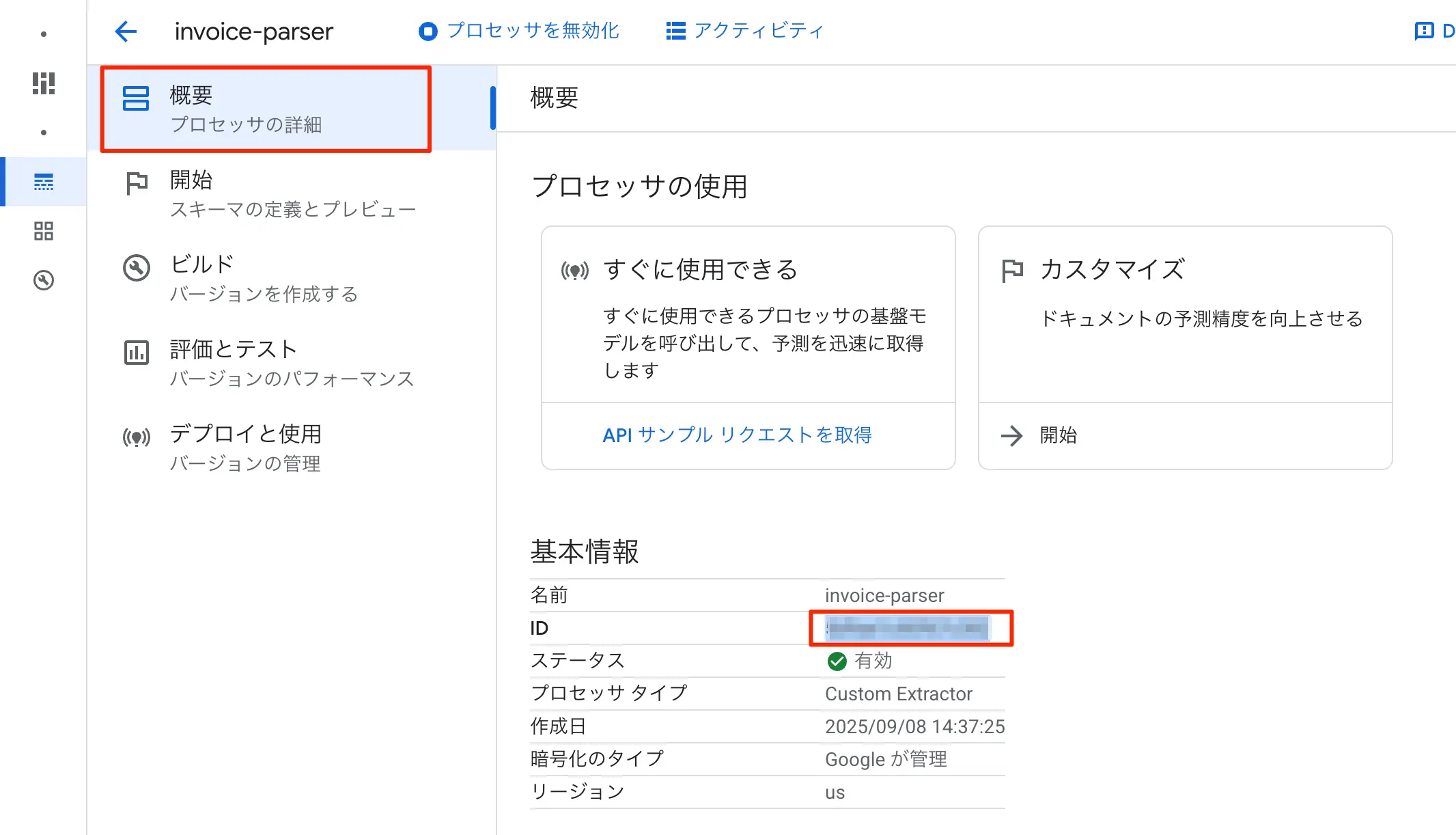Screen dimensions: 1456x835
Task: Click the flag icon beside カスタマイズ heading
Action: (x=1012, y=271)
